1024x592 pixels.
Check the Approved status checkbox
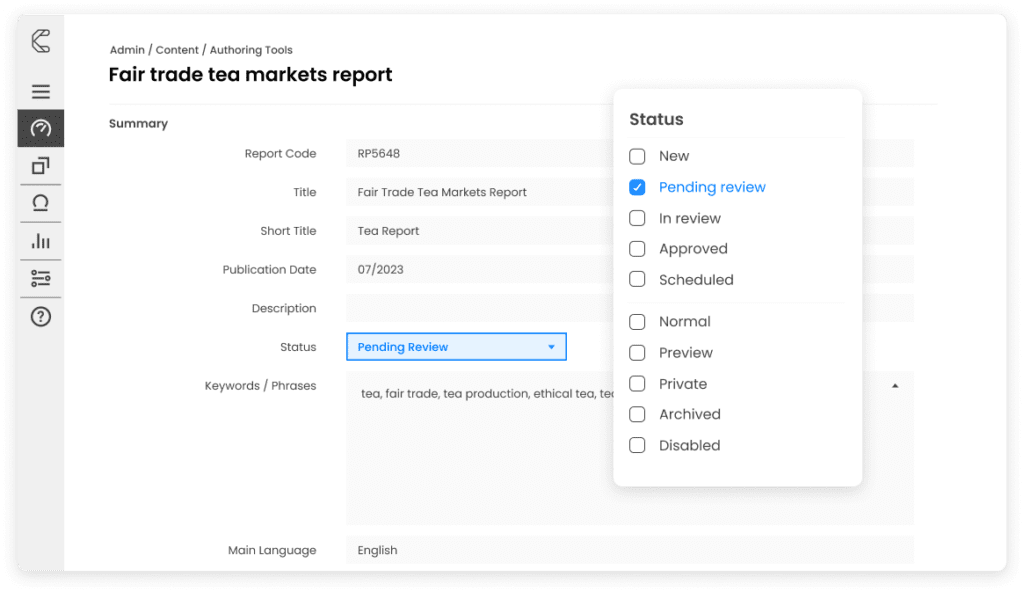(x=637, y=249)
